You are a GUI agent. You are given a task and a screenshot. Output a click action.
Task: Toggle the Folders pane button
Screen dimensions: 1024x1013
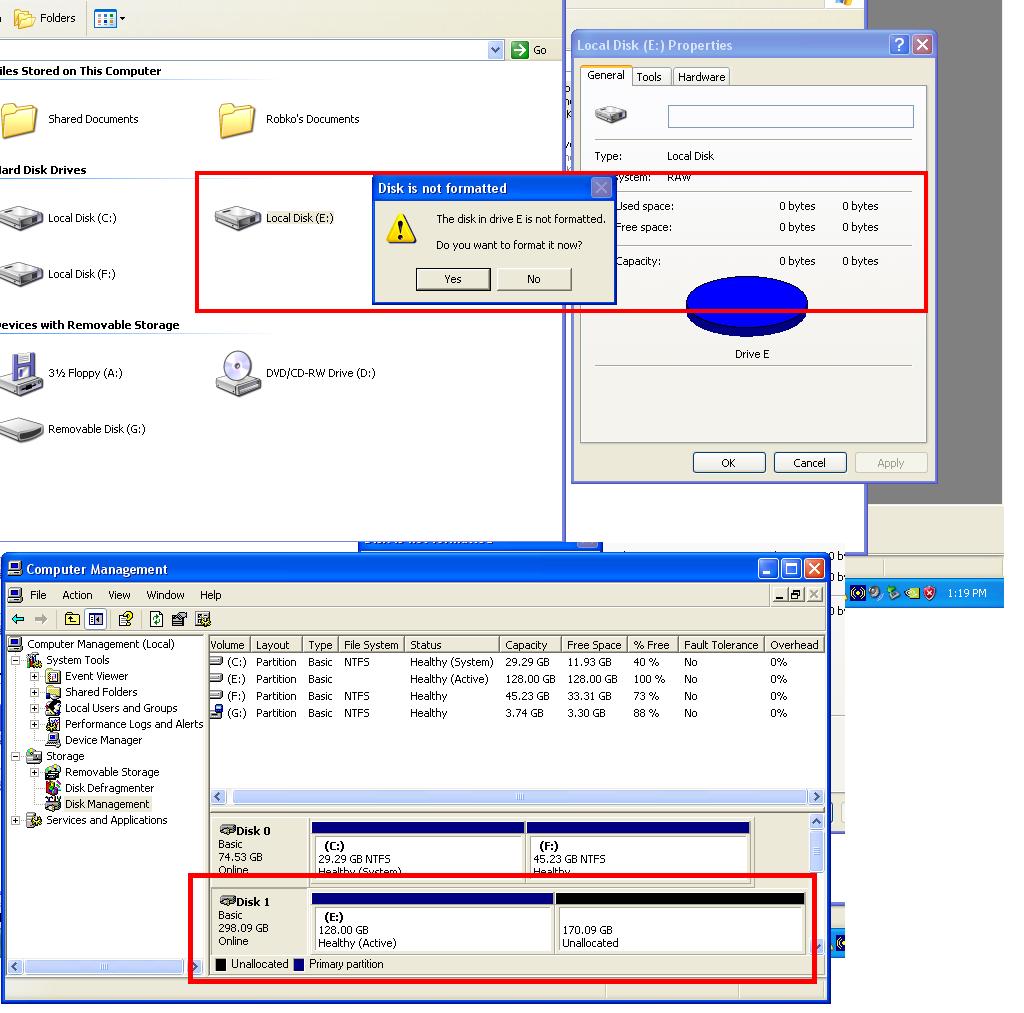[x=46, y=18]
